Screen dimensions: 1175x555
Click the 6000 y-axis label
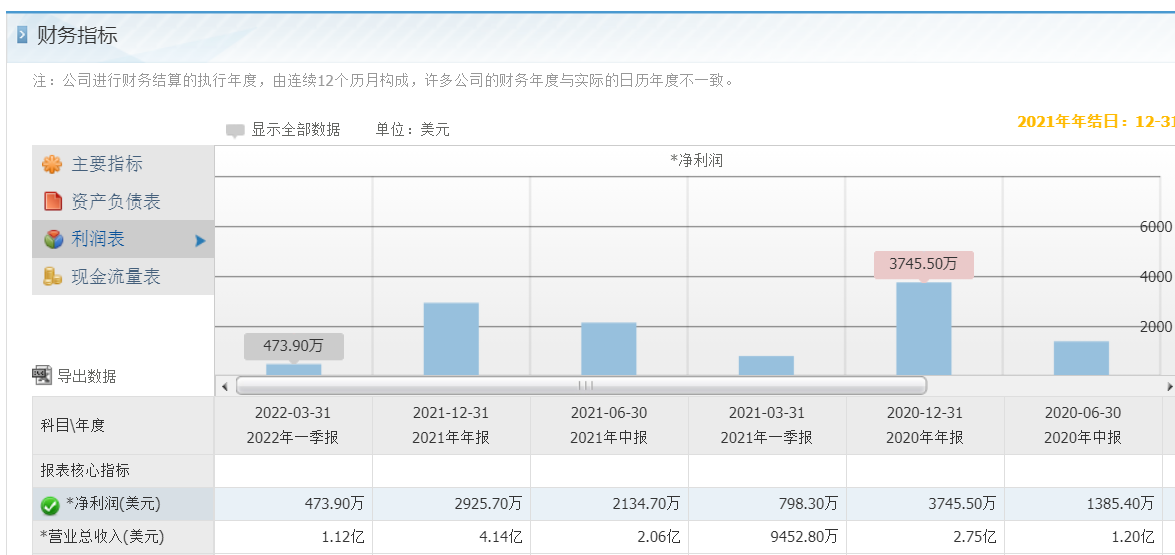pos(1156,227)
